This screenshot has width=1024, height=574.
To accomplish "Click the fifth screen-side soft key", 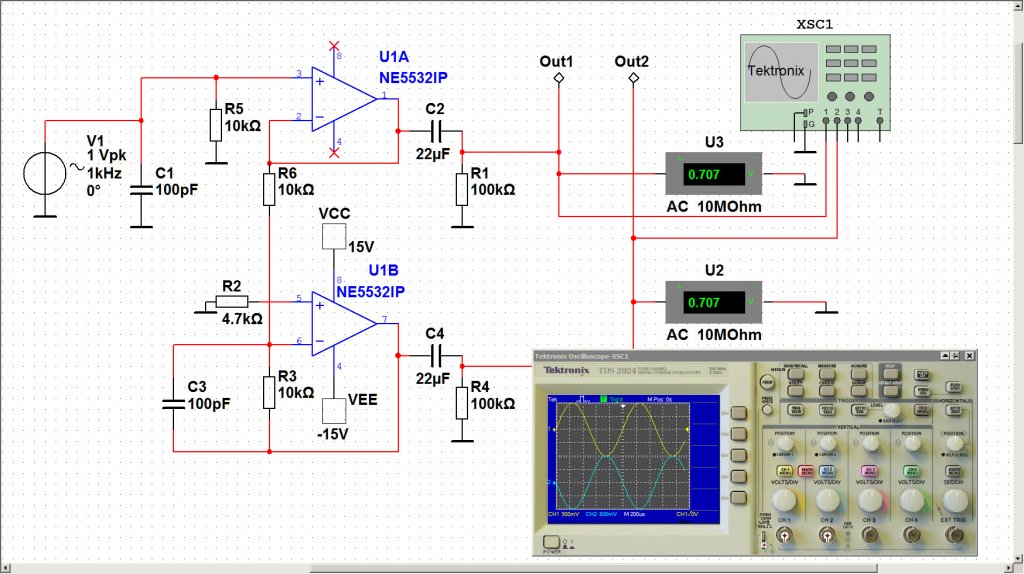I will pyautogui.click(x=738, y=497).
